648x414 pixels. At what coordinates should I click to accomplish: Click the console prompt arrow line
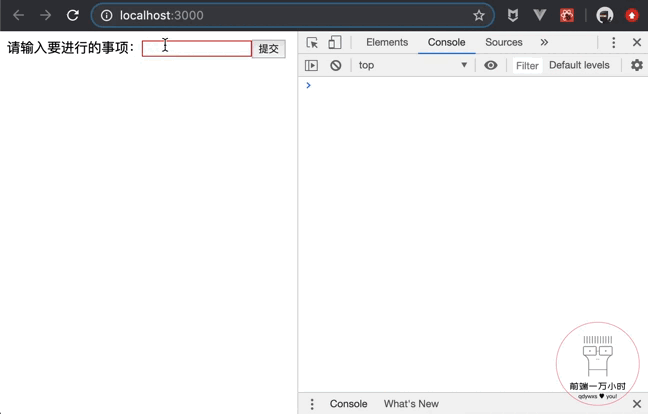point(473,85)
